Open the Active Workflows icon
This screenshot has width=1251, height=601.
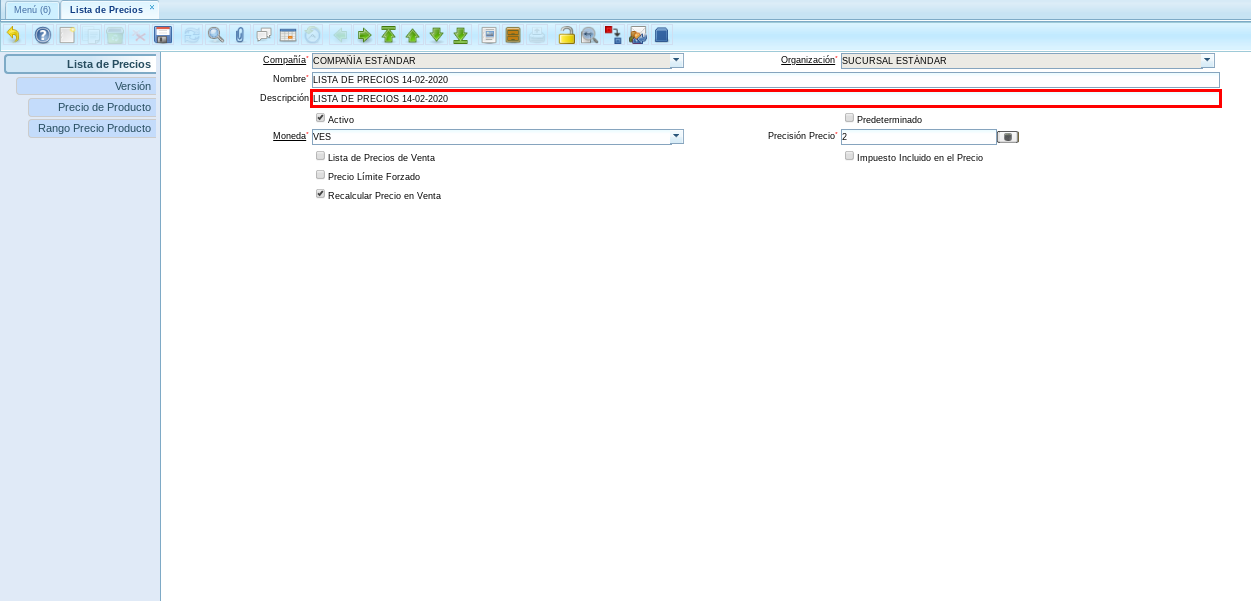point(613,35)
